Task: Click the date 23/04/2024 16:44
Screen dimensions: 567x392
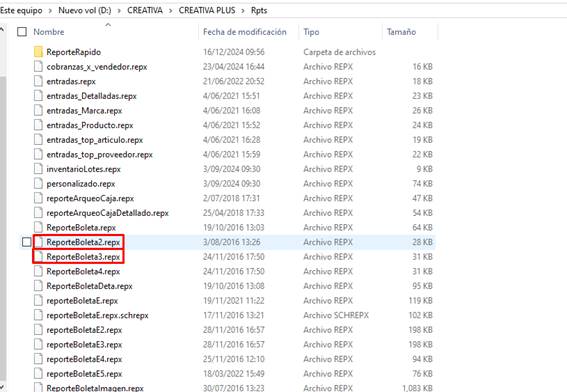Action: (x=234, y=67)
